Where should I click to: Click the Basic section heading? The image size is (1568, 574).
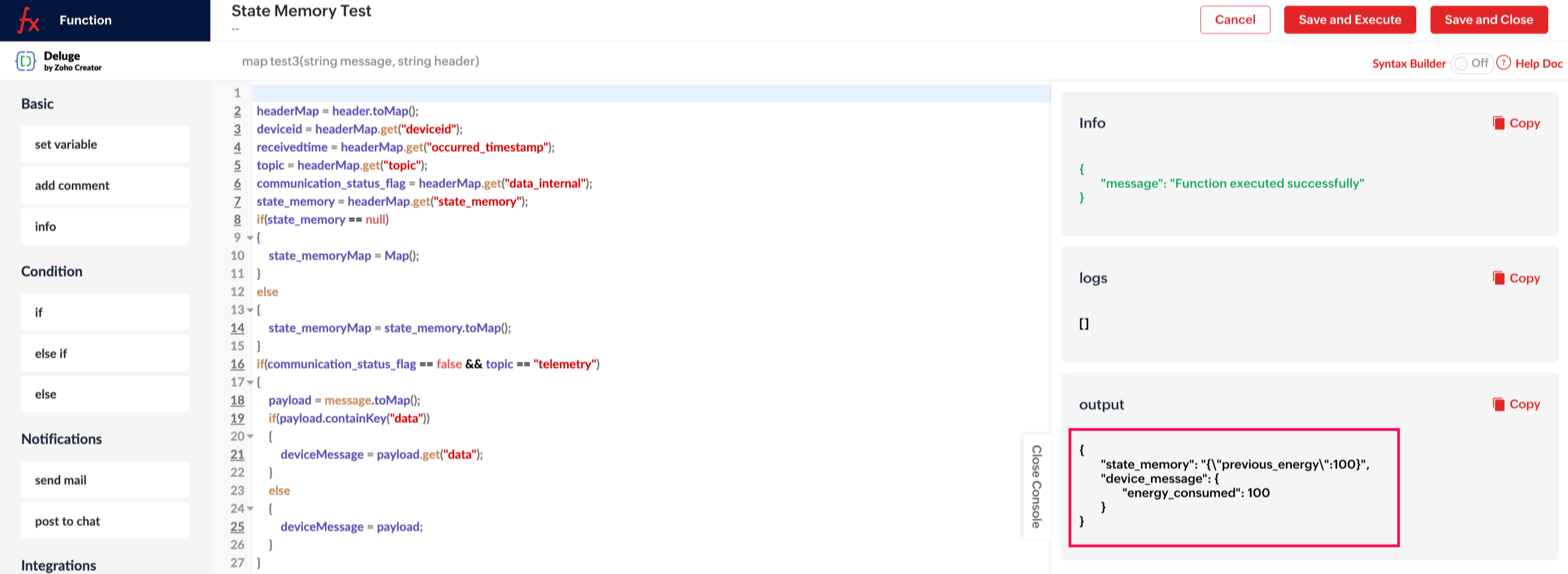click(x=37, y=104)
